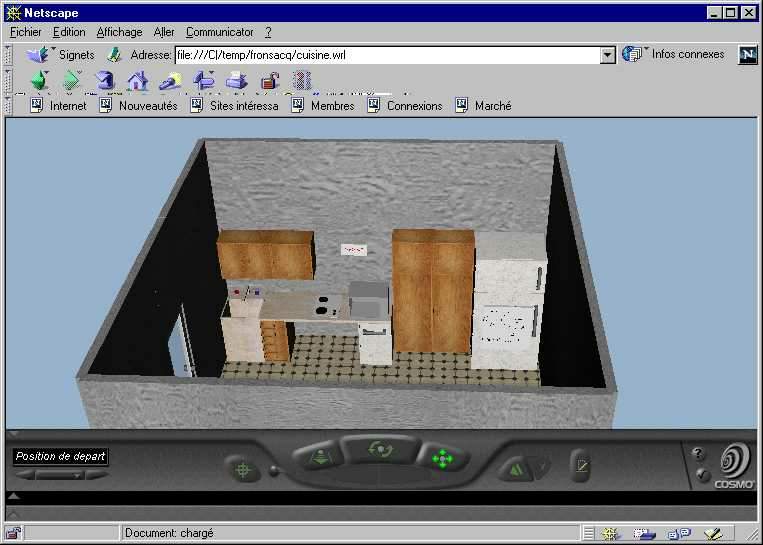Image resolution: width=763 pixels, height=545 pixels.
Task: Click the Print toolbar icon
Action: click(x=237, y=81)
